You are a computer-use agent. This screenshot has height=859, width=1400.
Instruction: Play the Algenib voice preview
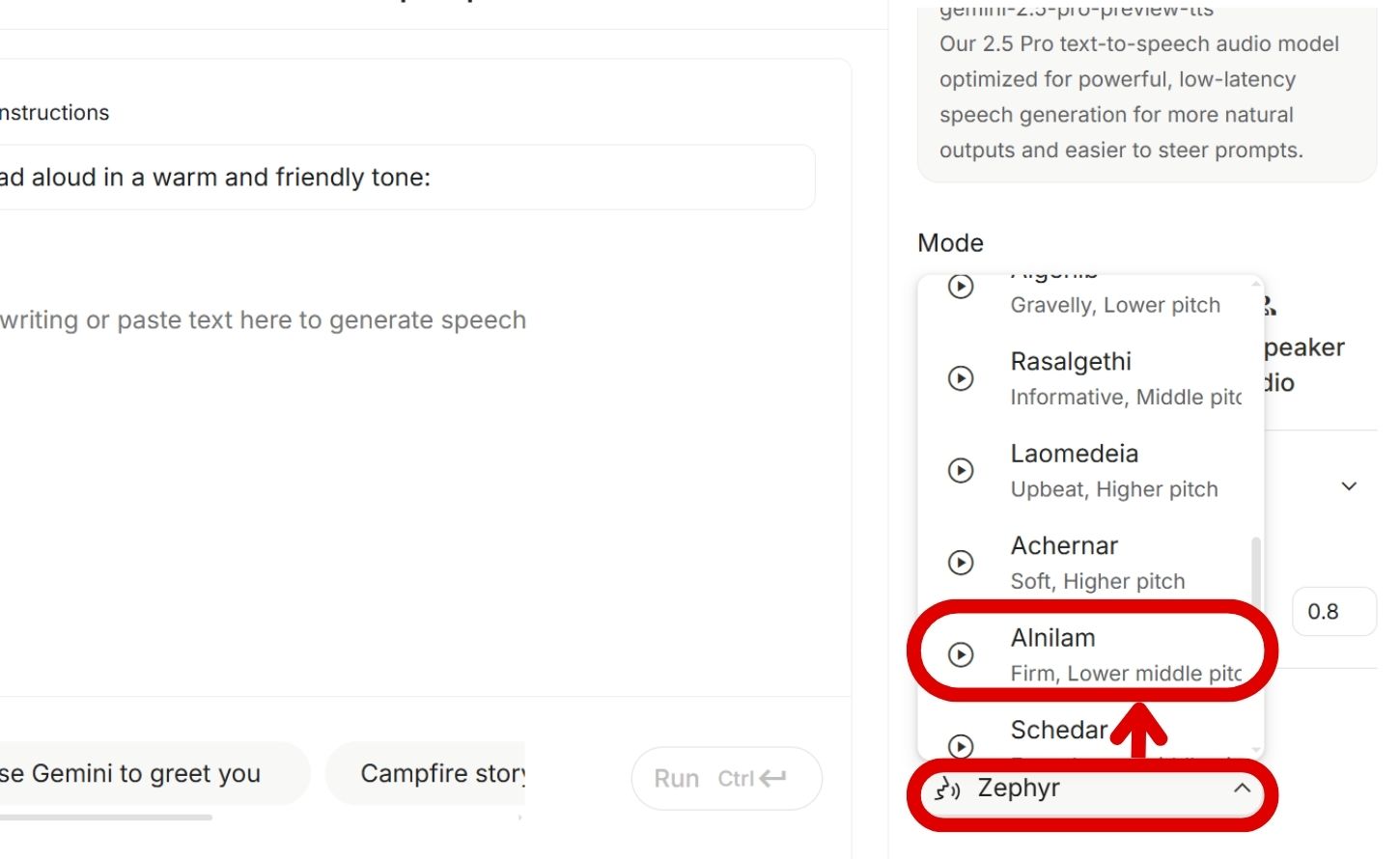pos(960,287)
